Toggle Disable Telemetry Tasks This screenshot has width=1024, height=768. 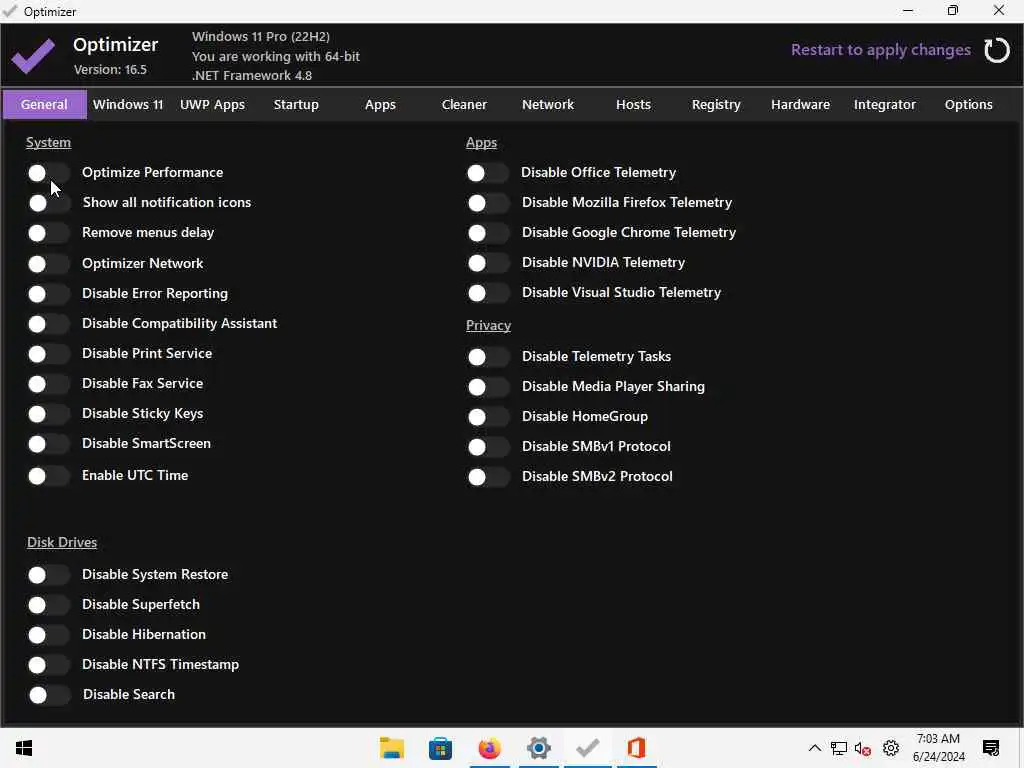[x=488, y=357]
